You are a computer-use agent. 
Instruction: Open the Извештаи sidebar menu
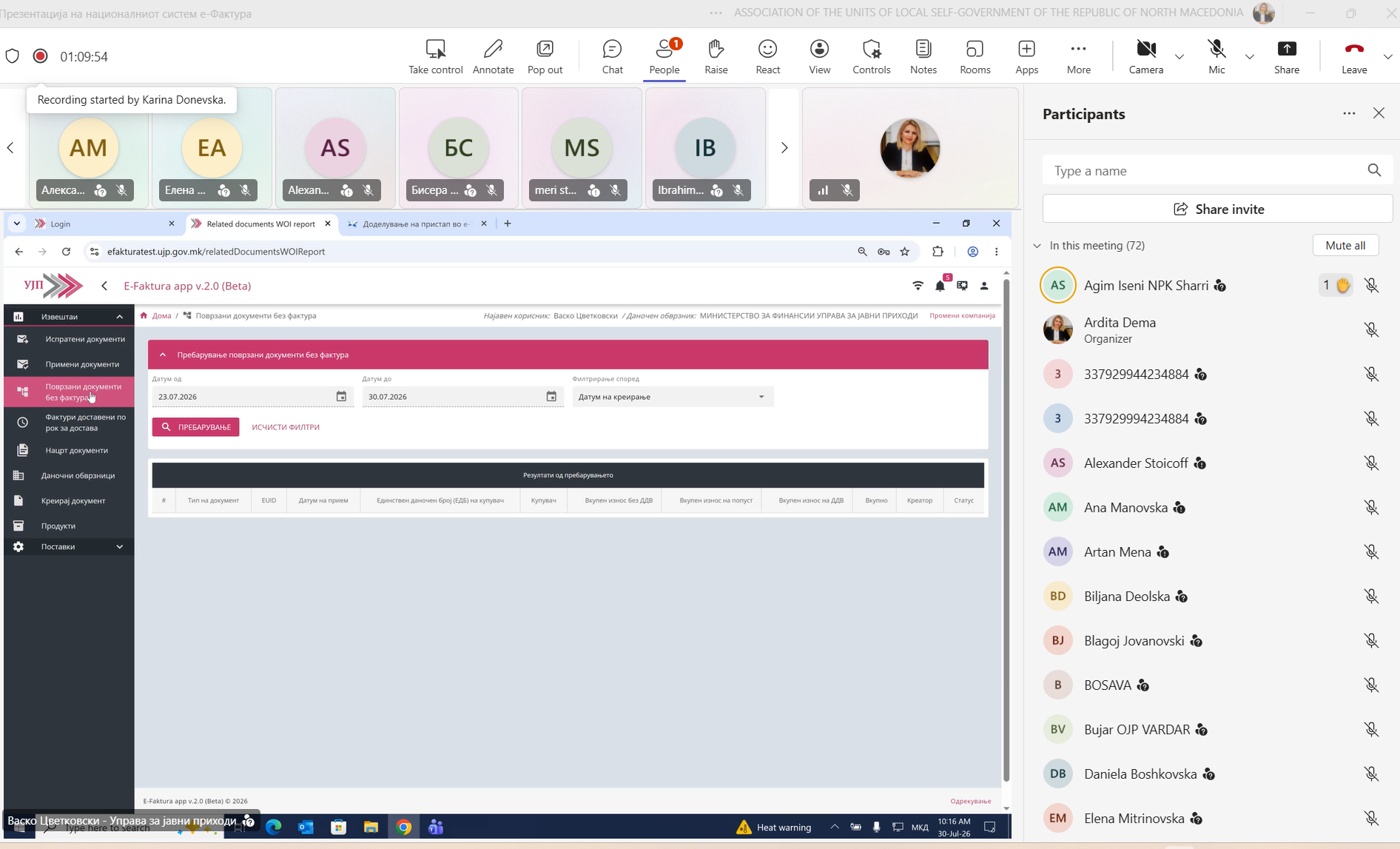69,317
